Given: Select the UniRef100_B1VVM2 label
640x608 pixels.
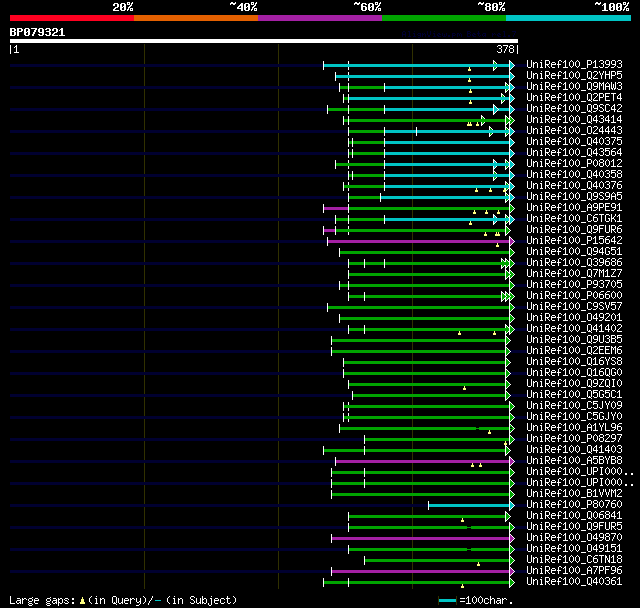Looking at the screenshot, I should (x=574, y=494).
